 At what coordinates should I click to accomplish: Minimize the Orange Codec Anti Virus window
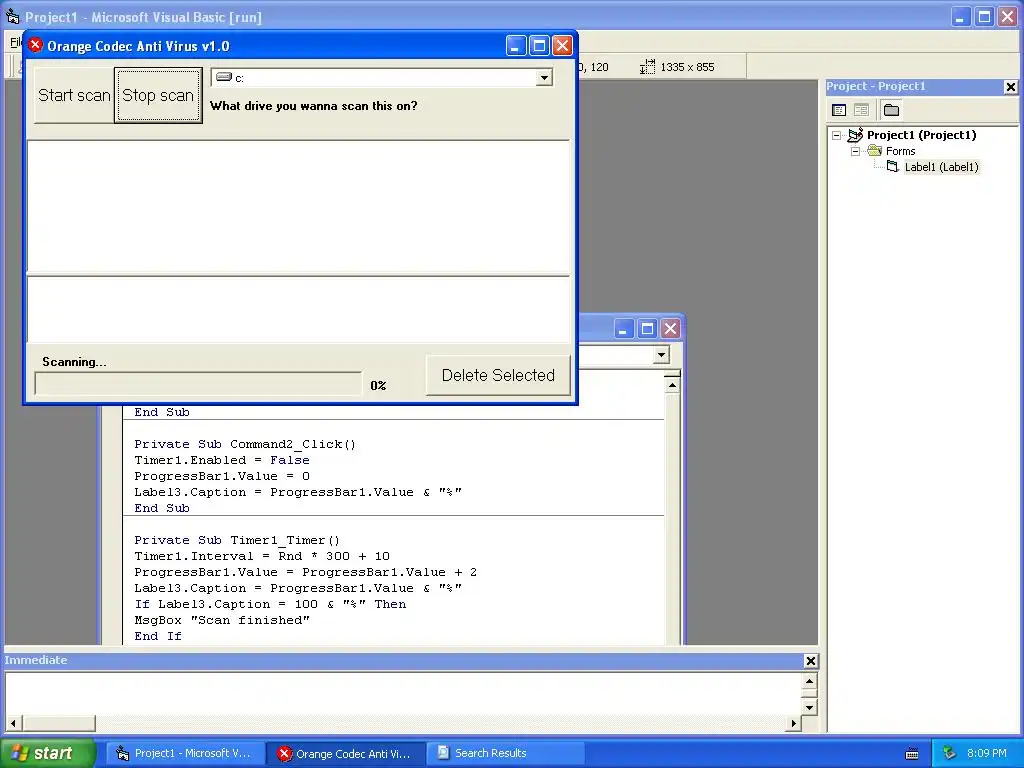pos(515,46)
